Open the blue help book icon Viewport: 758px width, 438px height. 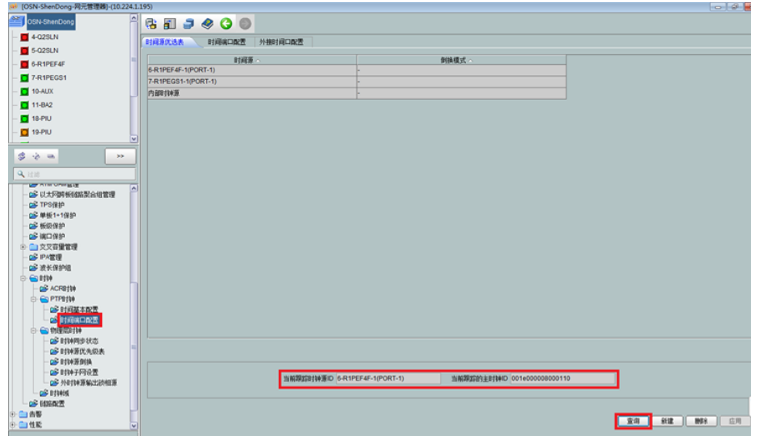[x=207, y=24]
